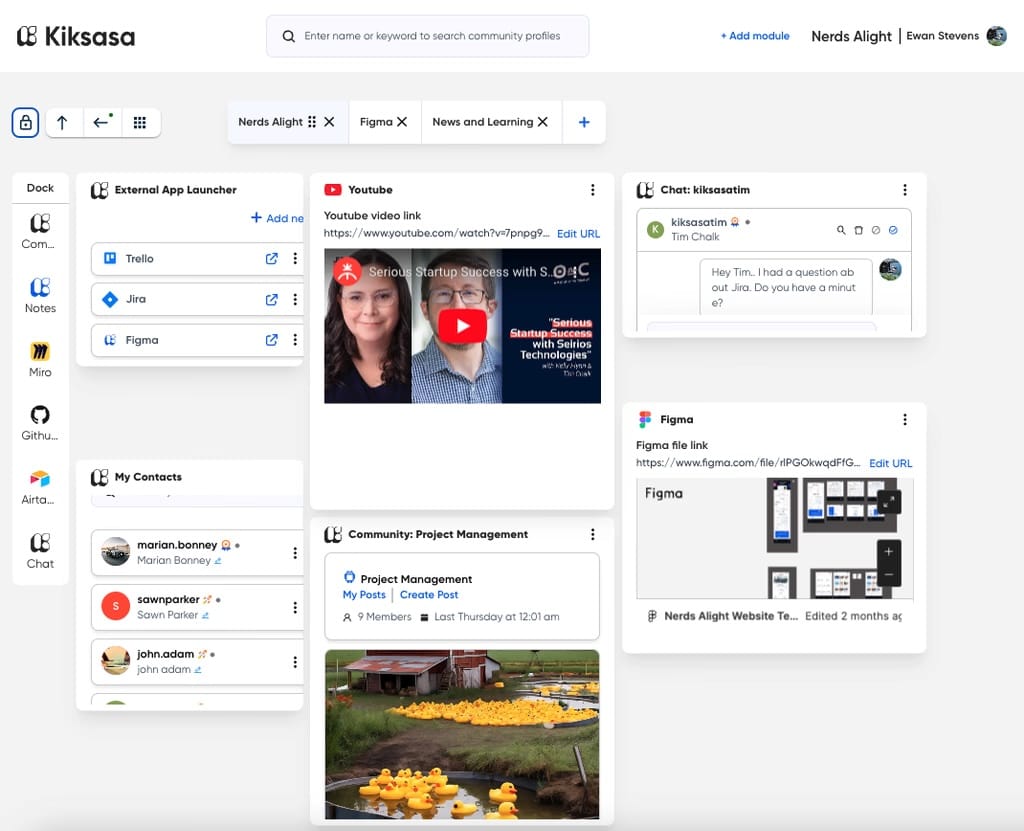Click the upload arrow icon in the toolbar
Viewport: 1024px width, 831px height.
pyautogui.click(x=63, y=122)
